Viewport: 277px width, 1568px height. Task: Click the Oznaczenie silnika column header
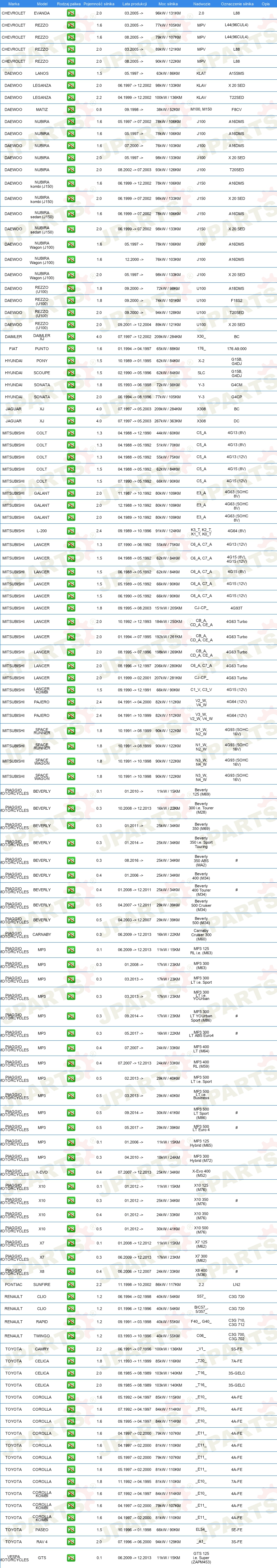pos(237,4)
